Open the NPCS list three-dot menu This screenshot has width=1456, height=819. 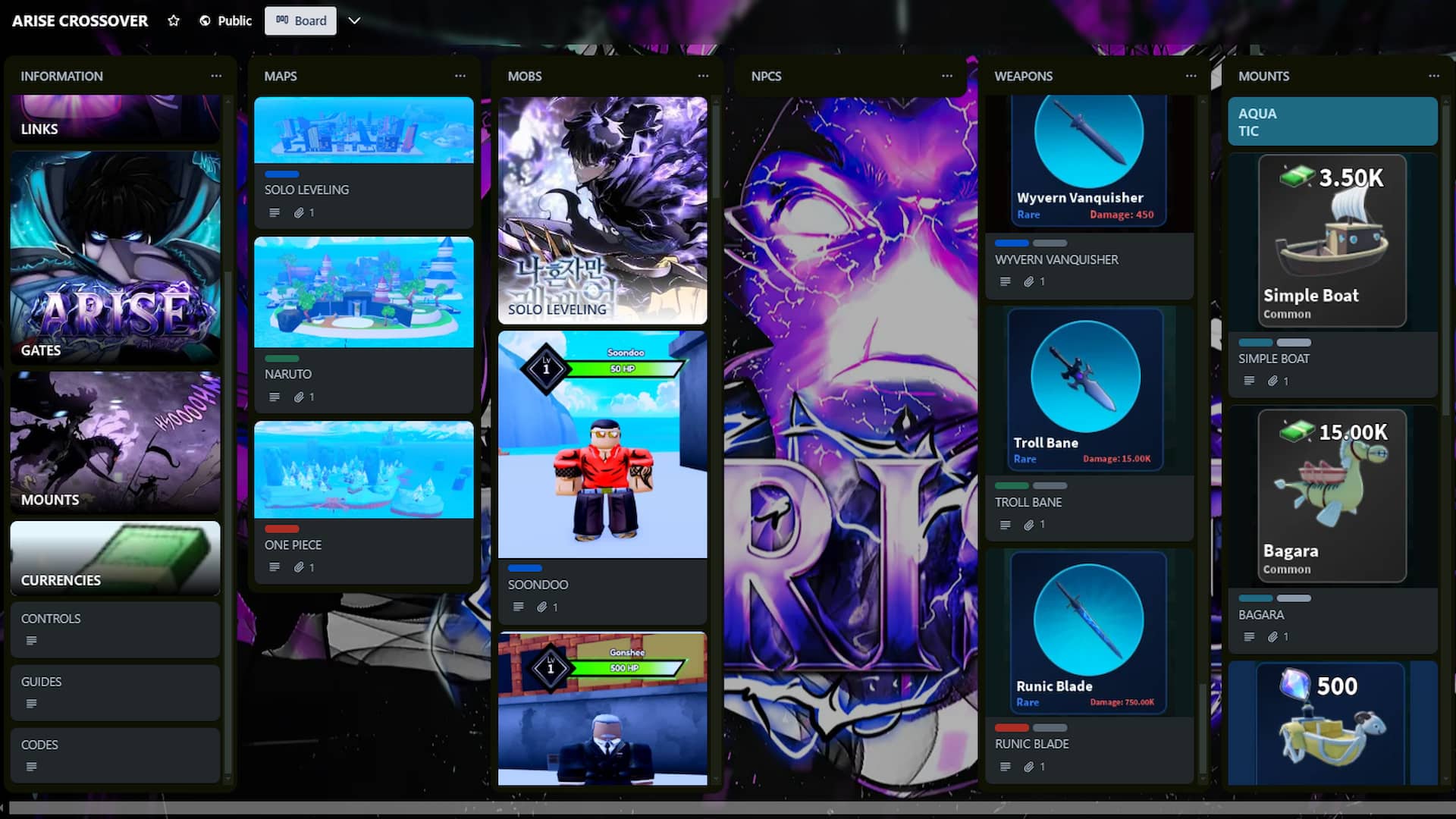[x=946, y=76]
